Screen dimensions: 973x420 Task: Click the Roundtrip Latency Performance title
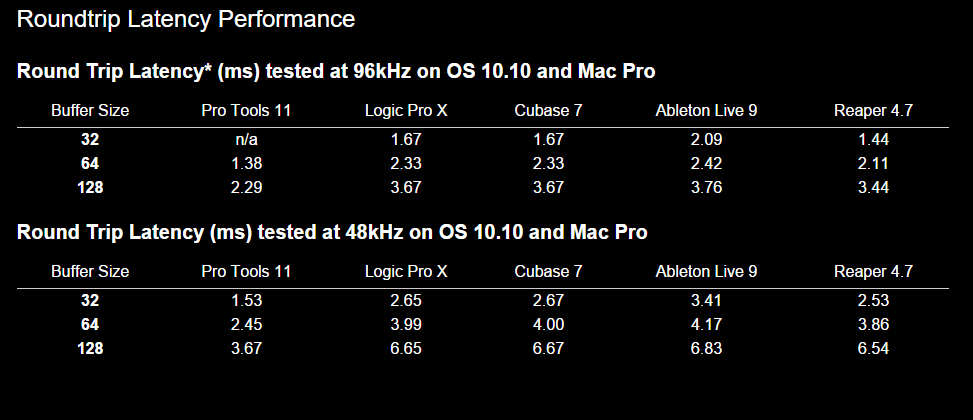tap(186, 19)
